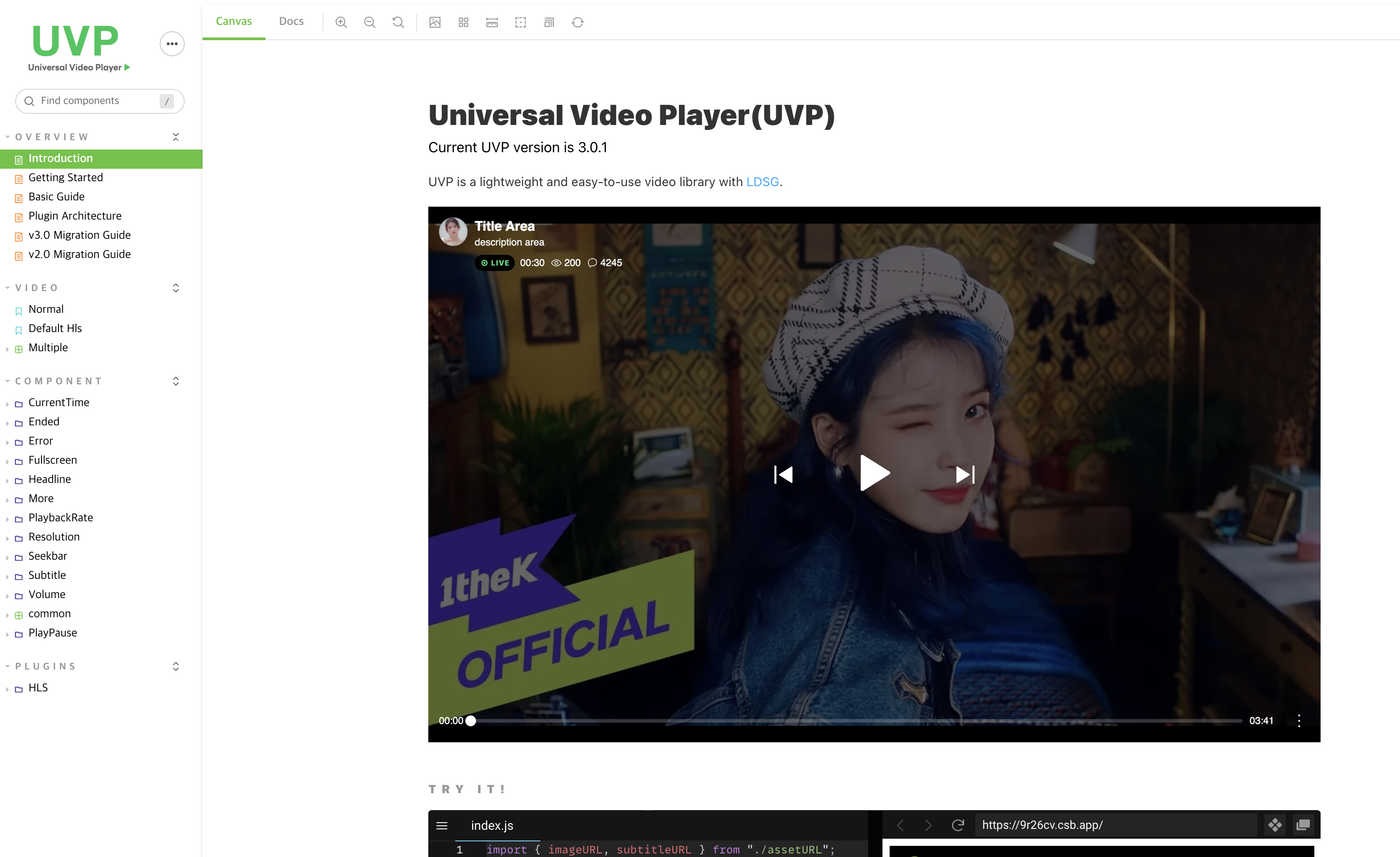1400x857 pixels.
Task: Expand all in COMPONENT via arrows icon
Action: pos(176,381)
